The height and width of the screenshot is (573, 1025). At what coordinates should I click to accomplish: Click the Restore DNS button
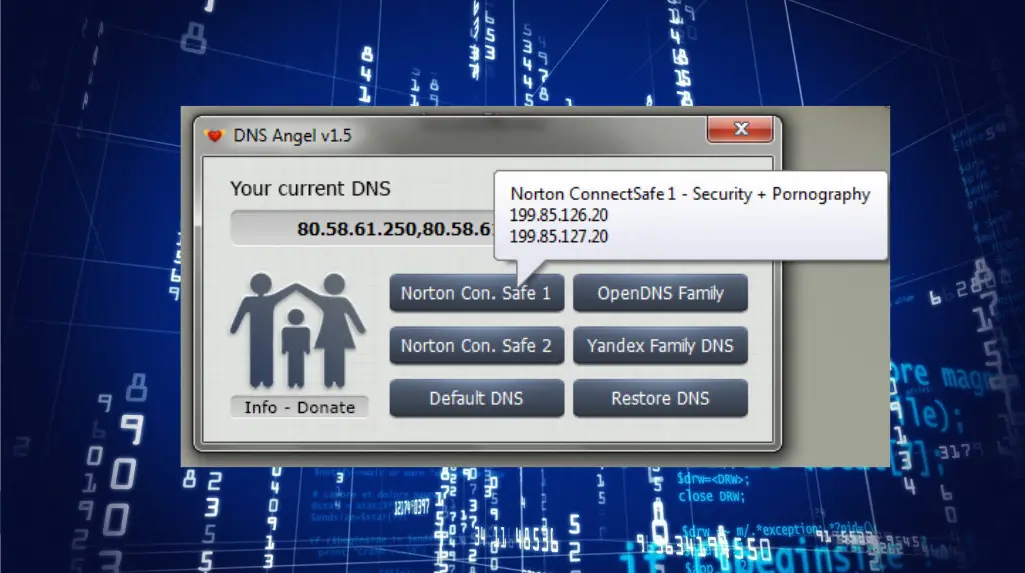(660, 399)
